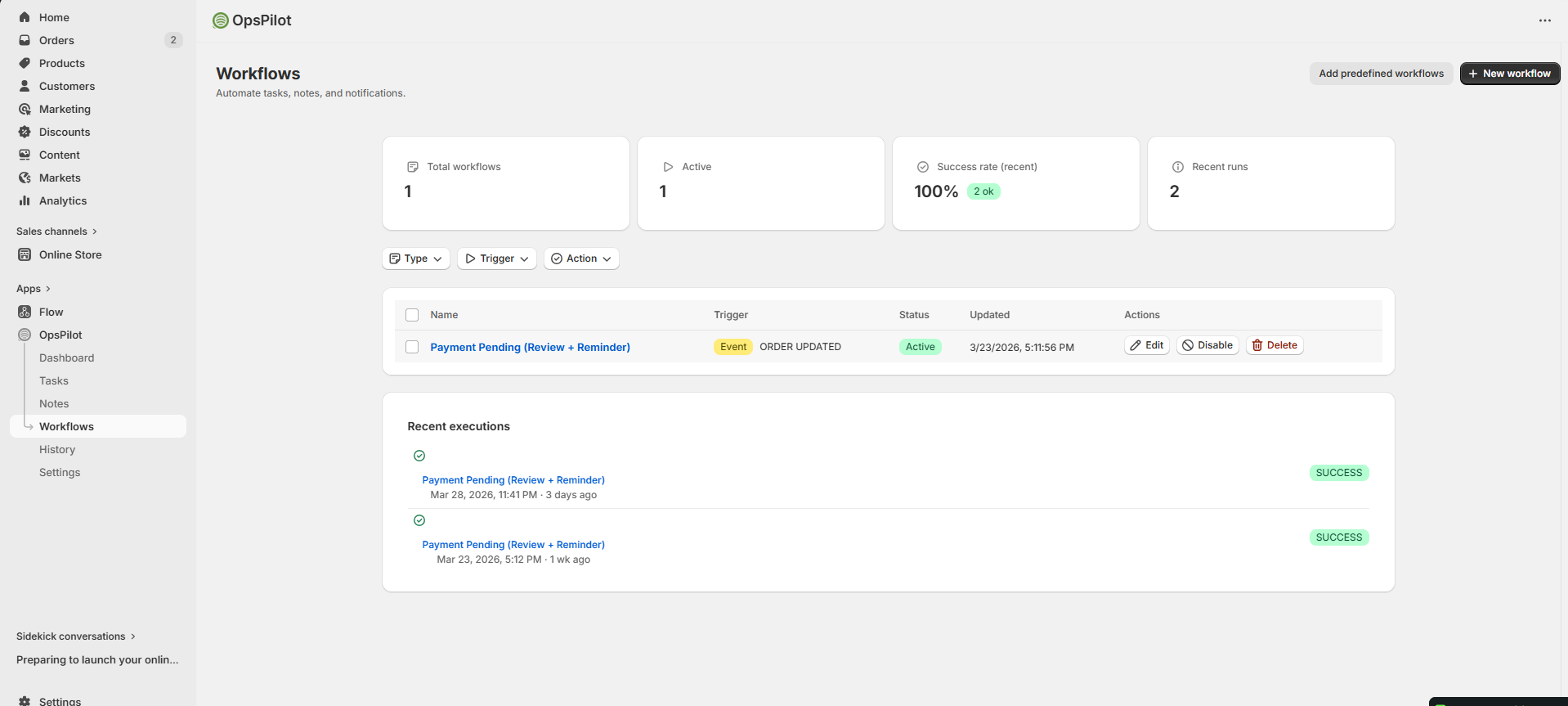Click the Home icon in sidebar

click(x=25, y=17)
